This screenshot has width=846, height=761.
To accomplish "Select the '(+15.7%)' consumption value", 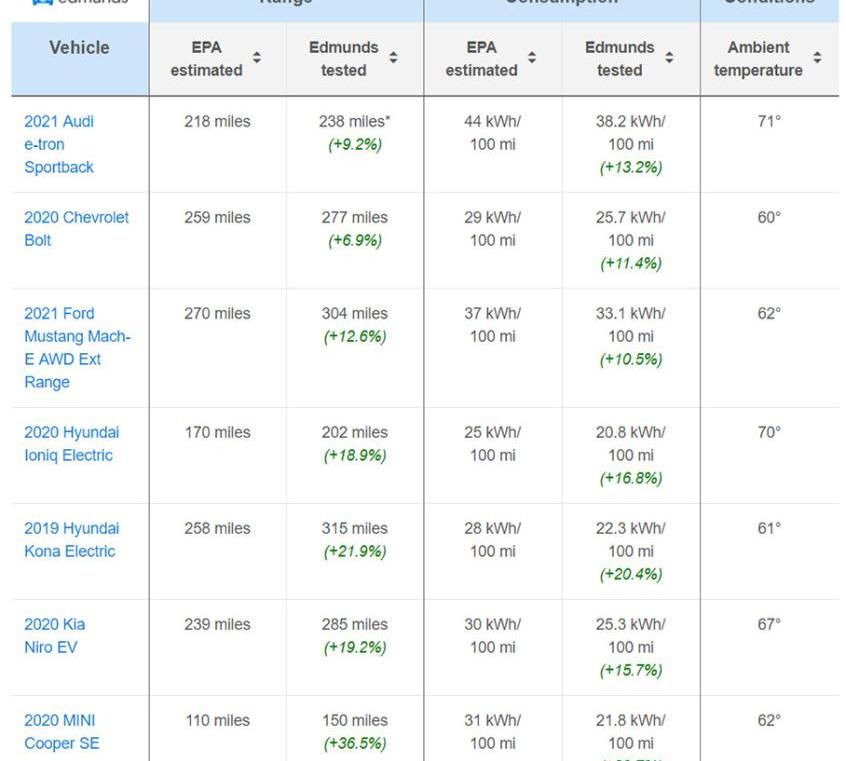I will coord(631,670).
